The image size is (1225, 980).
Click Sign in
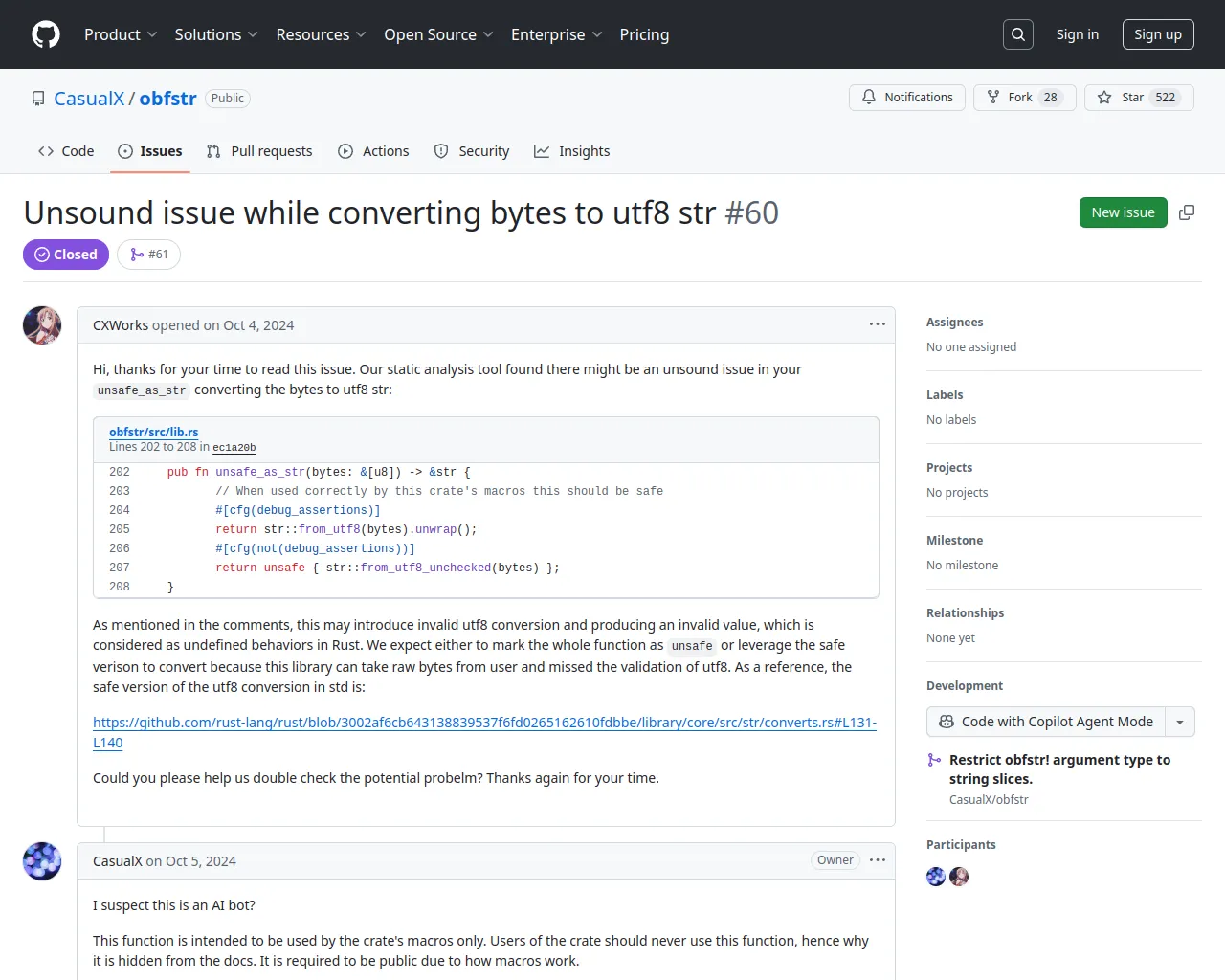coord(1078,34)
